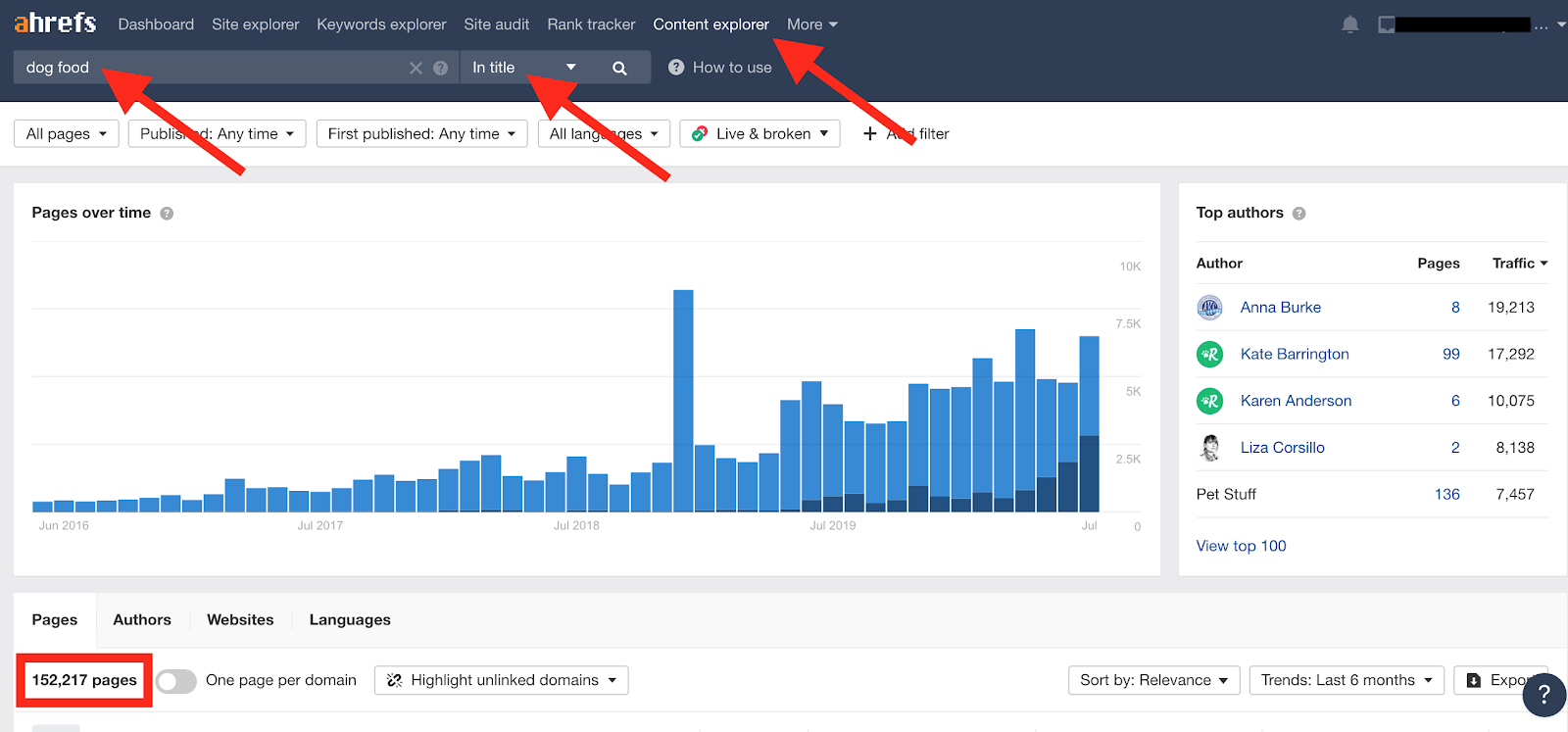Switch to the Websites tab
This screenshot has width=1568, height=732.
[240, 620]
